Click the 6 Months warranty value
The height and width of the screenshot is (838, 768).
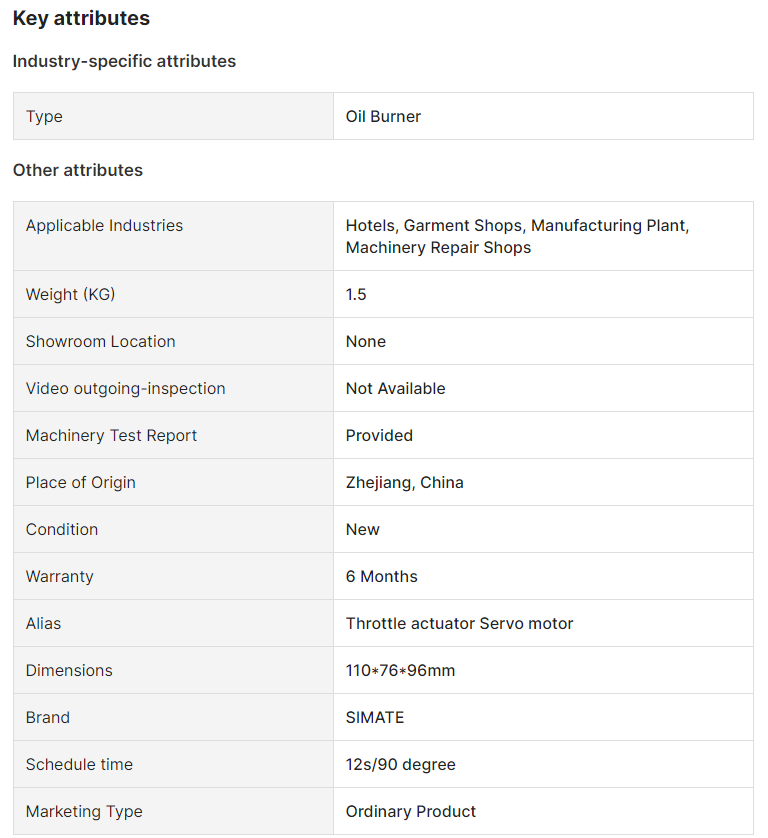tap(382, 577)
